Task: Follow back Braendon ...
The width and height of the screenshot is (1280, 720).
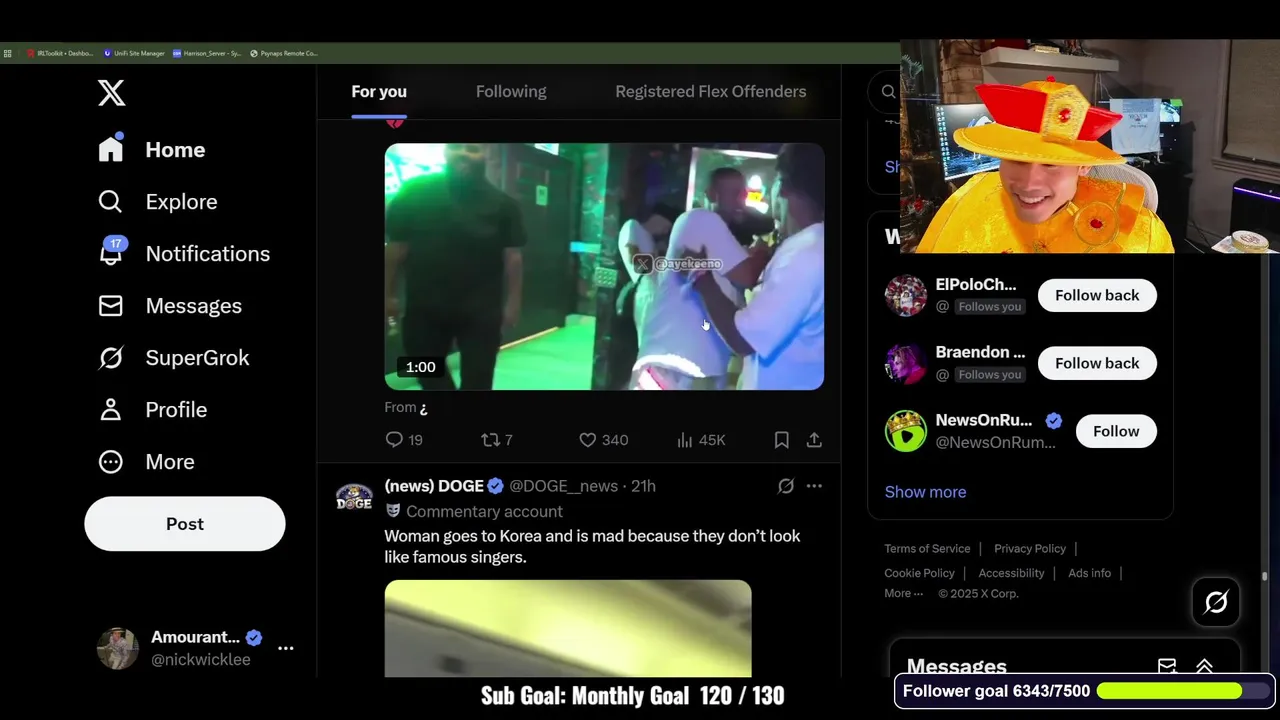Action: pos(1097,363)
